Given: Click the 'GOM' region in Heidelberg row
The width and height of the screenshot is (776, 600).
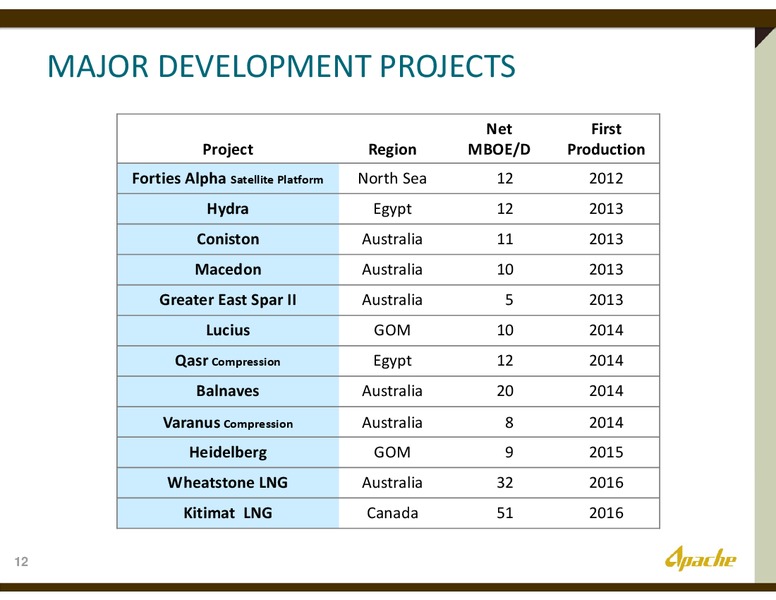Looking at the screenshot, I should point(392,452).
